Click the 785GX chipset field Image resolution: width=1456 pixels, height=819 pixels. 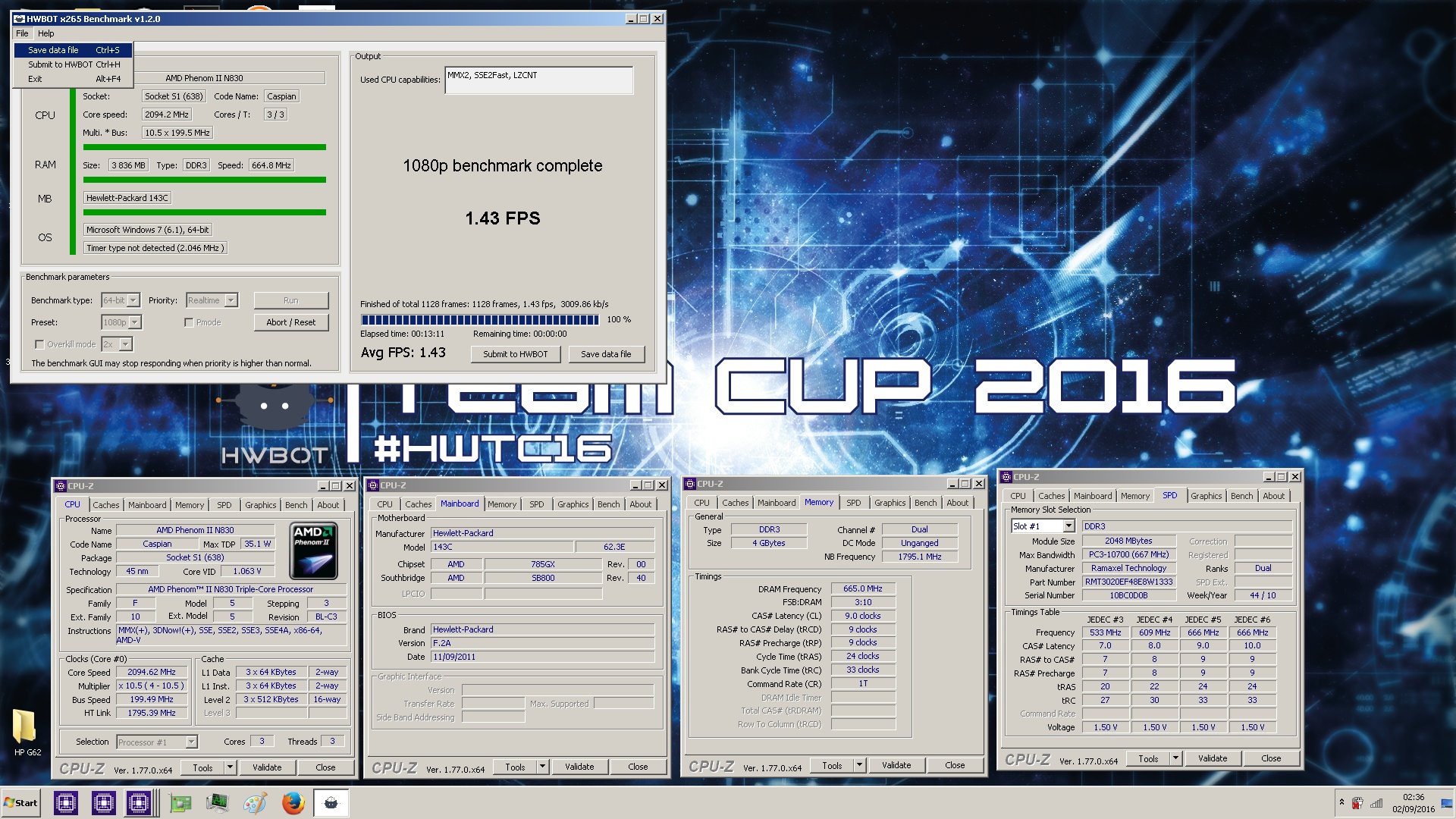coord(543,564)
